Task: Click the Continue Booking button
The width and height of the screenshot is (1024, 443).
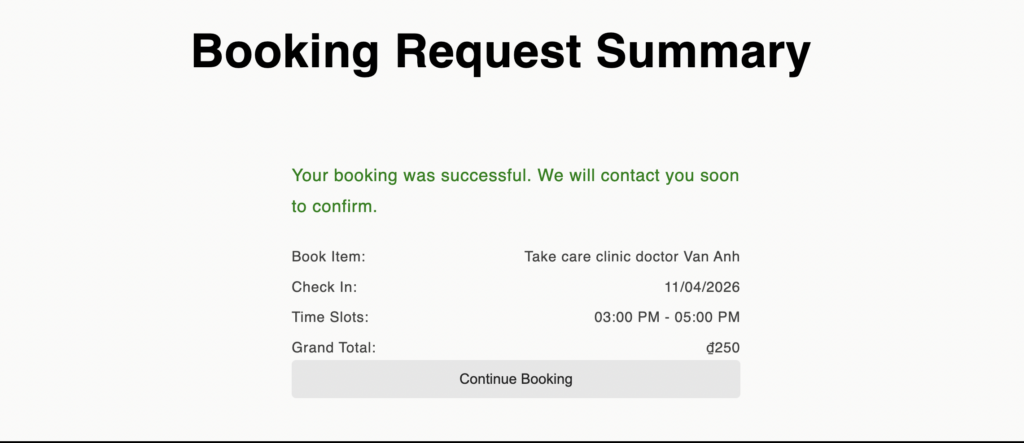Action: 515,379
